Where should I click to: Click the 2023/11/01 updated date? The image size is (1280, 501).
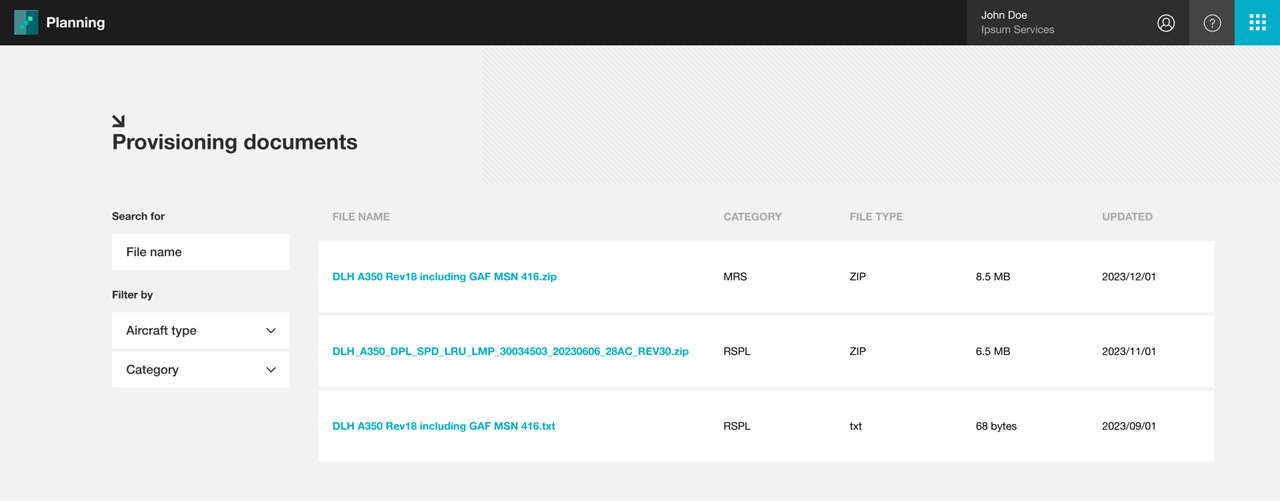coord(1129,351)
